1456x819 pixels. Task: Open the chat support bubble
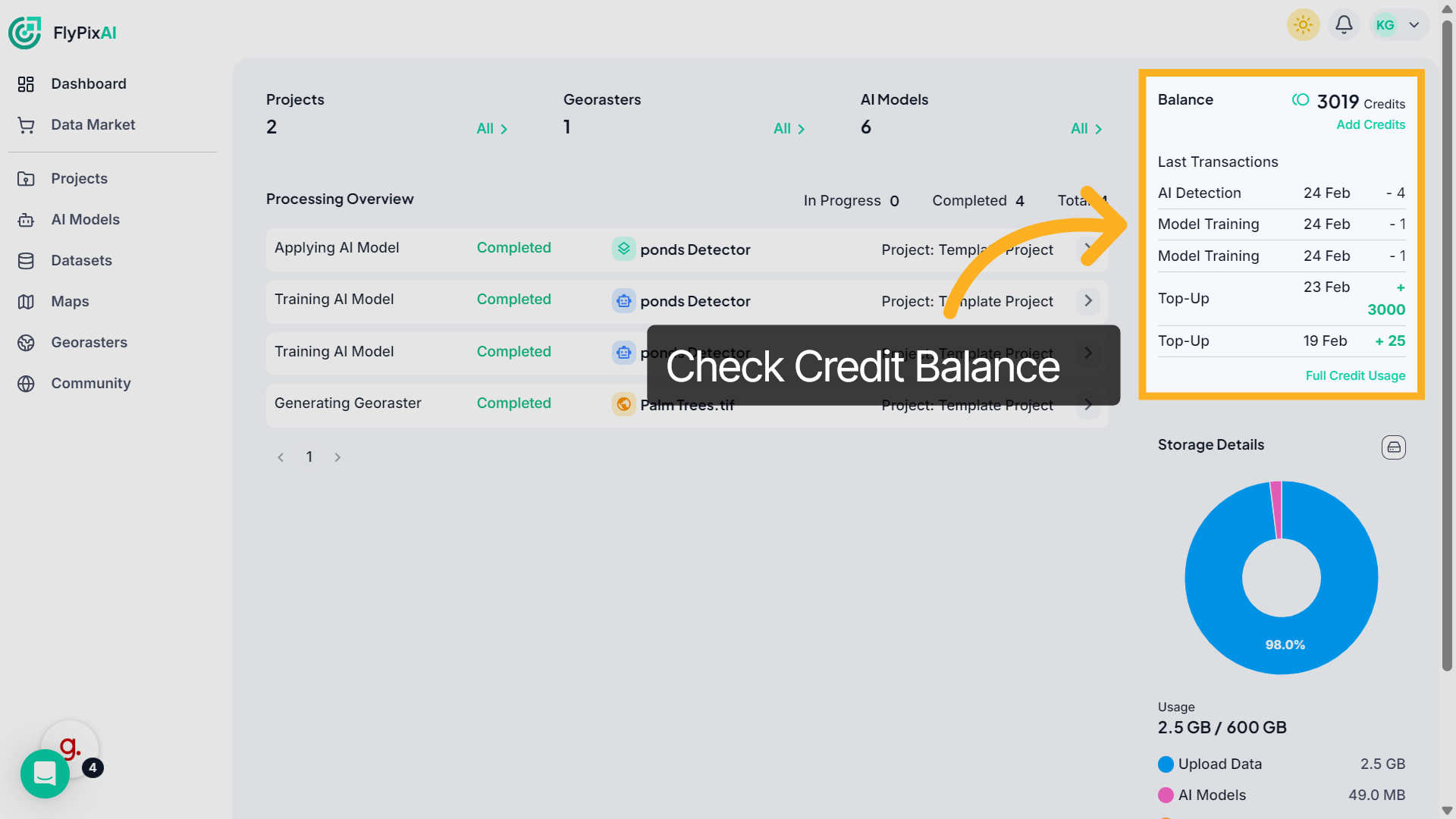45,773
